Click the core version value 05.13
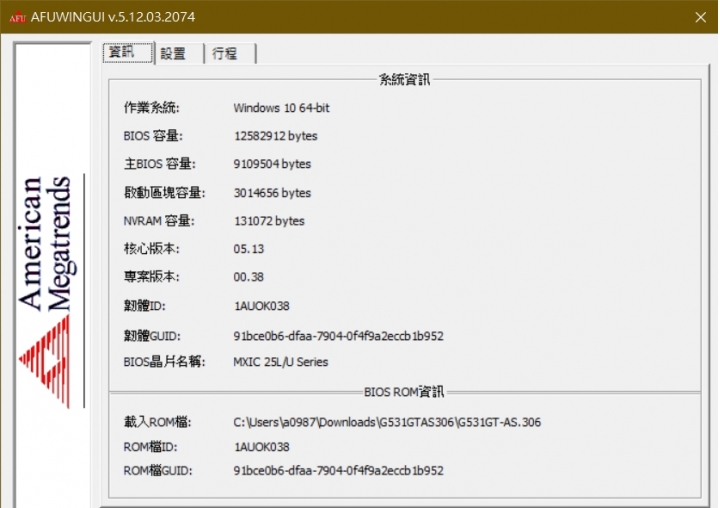Screen dimensions: 720x508 click(x=249, y=249)
